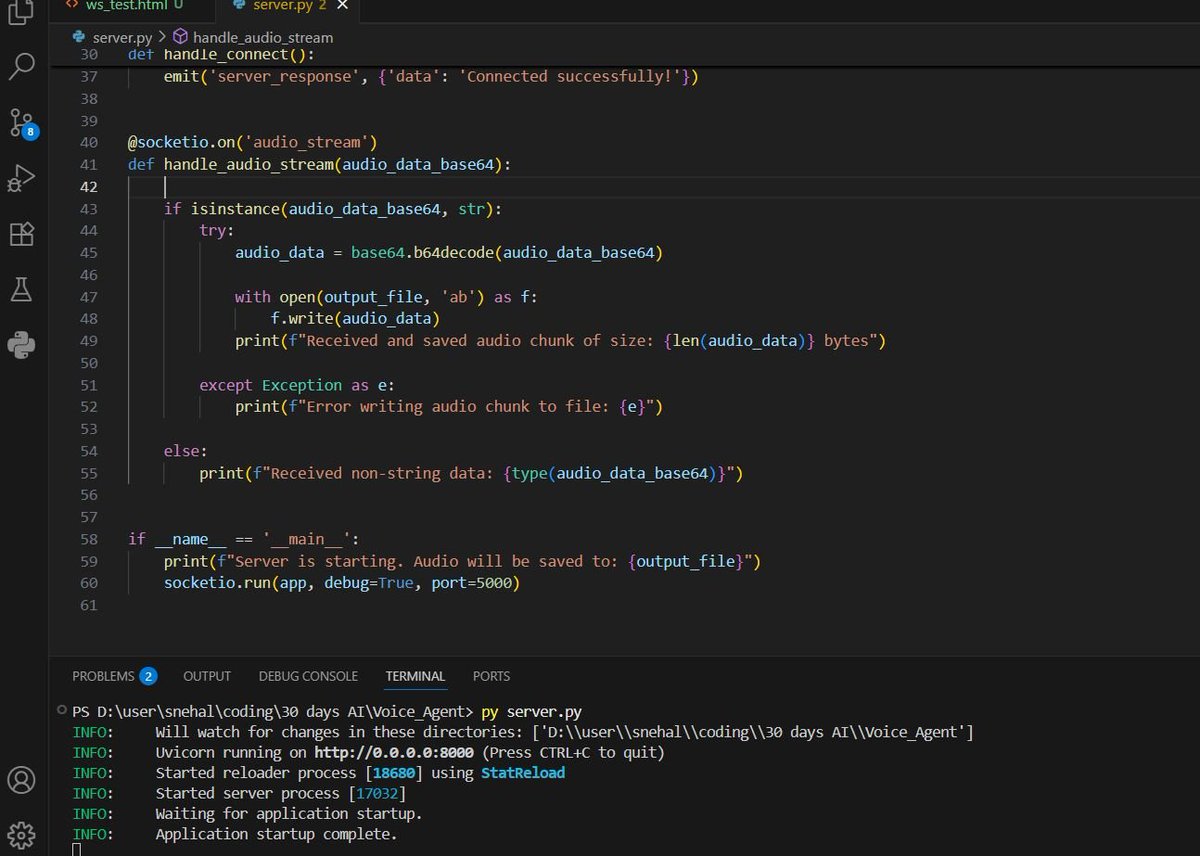Click 'py server.py' command in terminal
The image size is (1200, 856).
531,712
